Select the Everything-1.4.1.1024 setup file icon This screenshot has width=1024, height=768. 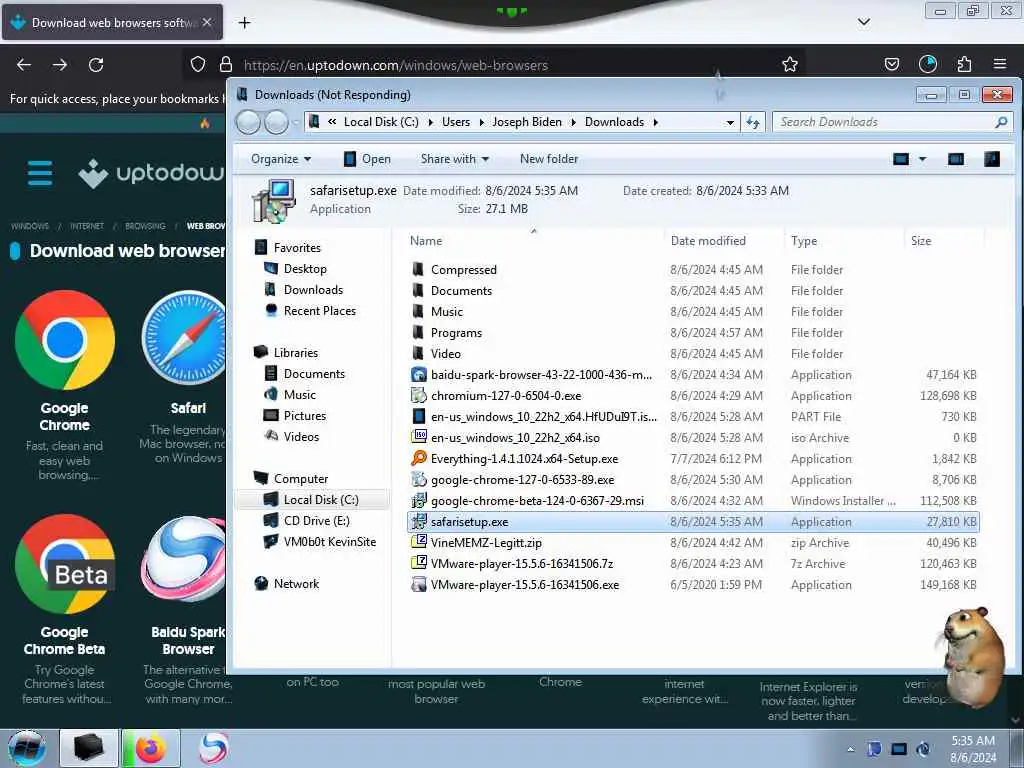tap(419, 458)
